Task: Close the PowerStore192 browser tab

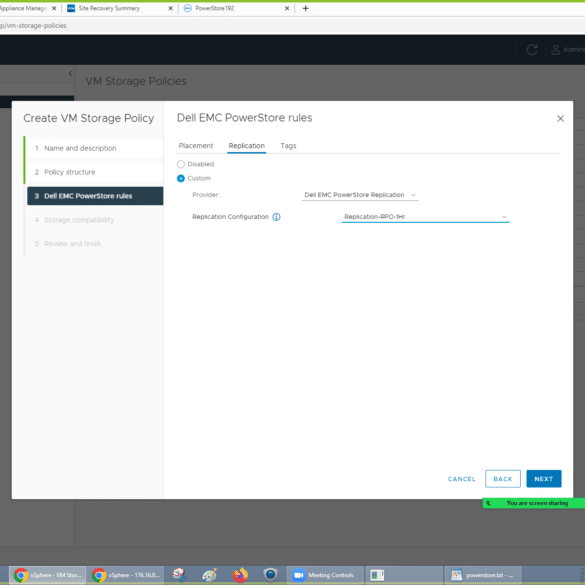Action: (287, 8)
